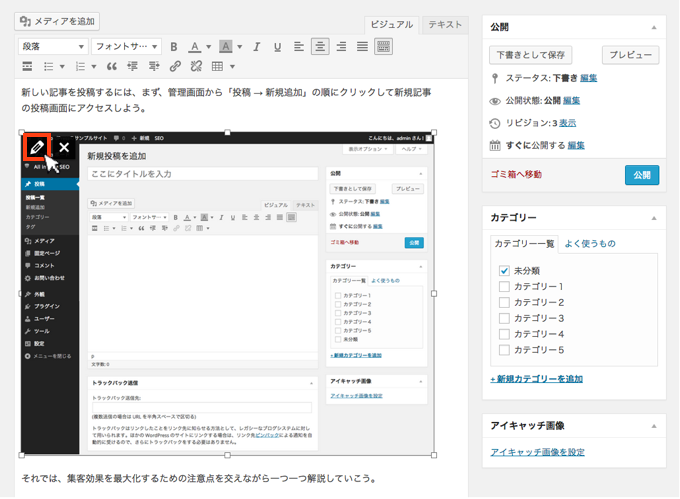Viewport: 680px width, 499px height.
Task: Toggle the toolbar kitchen sink icon
Action: (x=383, y=46)
